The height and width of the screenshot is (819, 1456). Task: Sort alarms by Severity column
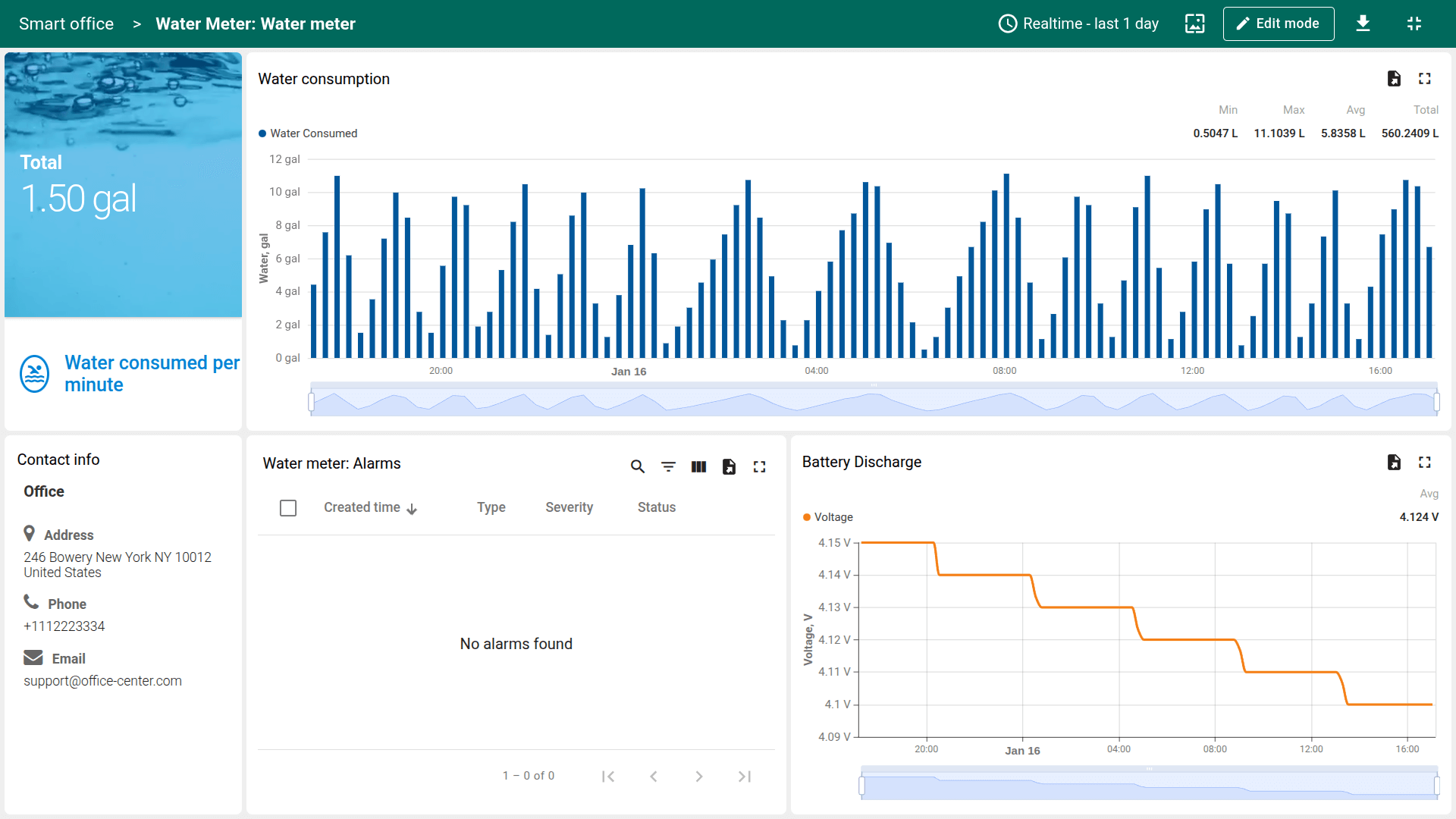tap(569, 508)
